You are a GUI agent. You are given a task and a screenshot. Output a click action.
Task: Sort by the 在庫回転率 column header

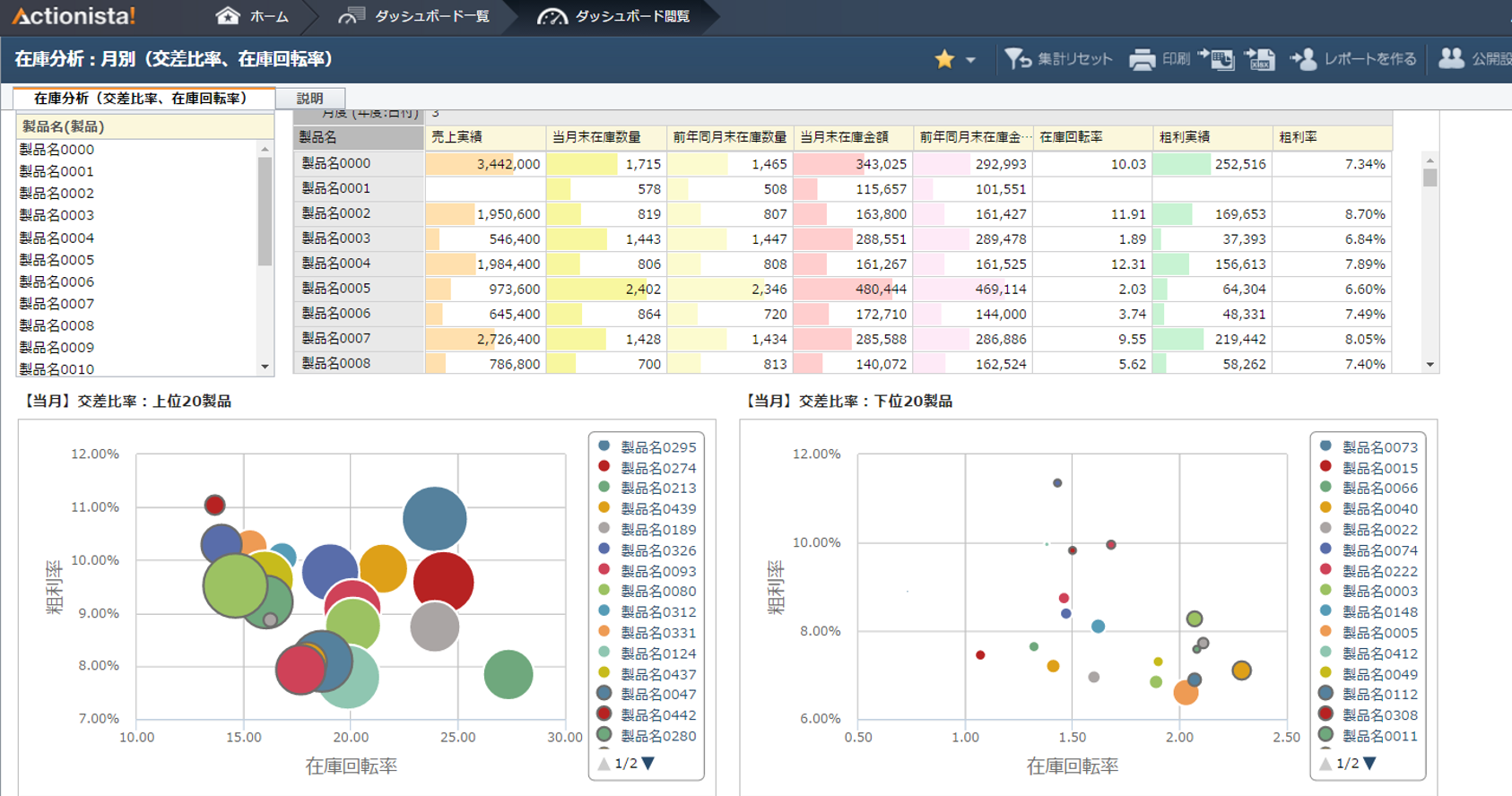click(x=1093, y=137)
